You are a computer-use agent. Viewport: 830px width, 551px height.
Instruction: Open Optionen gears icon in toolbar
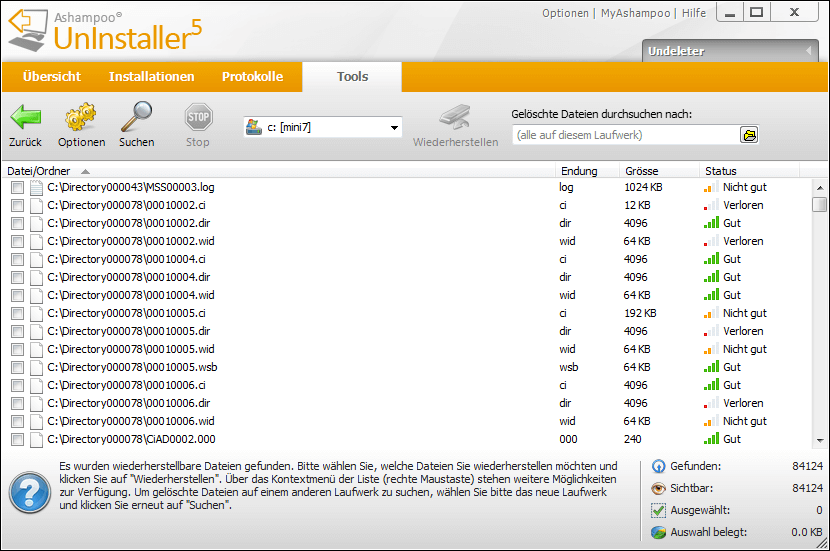tap(80, 118)
